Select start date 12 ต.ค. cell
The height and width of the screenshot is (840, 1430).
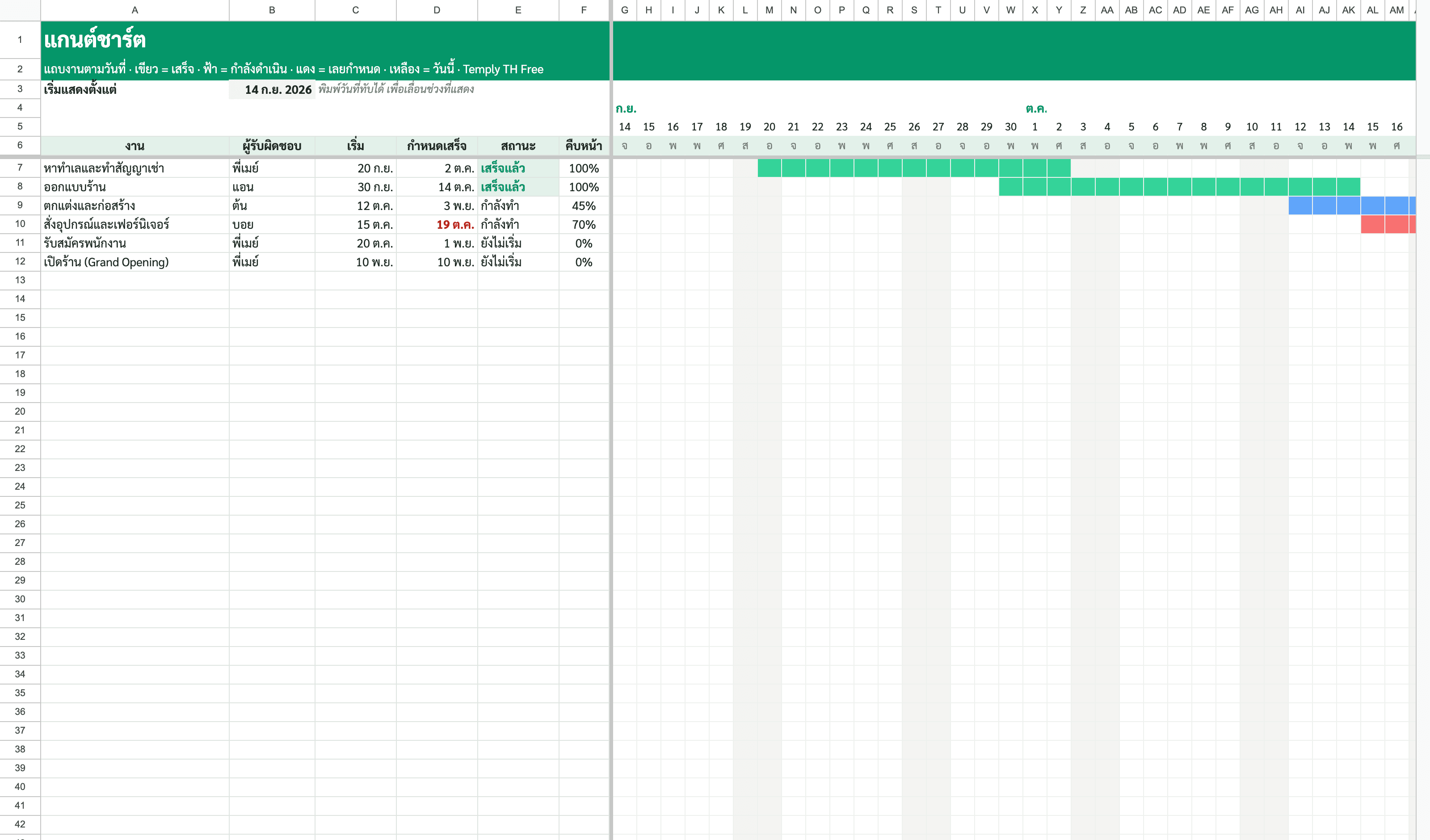pos(355,206)
